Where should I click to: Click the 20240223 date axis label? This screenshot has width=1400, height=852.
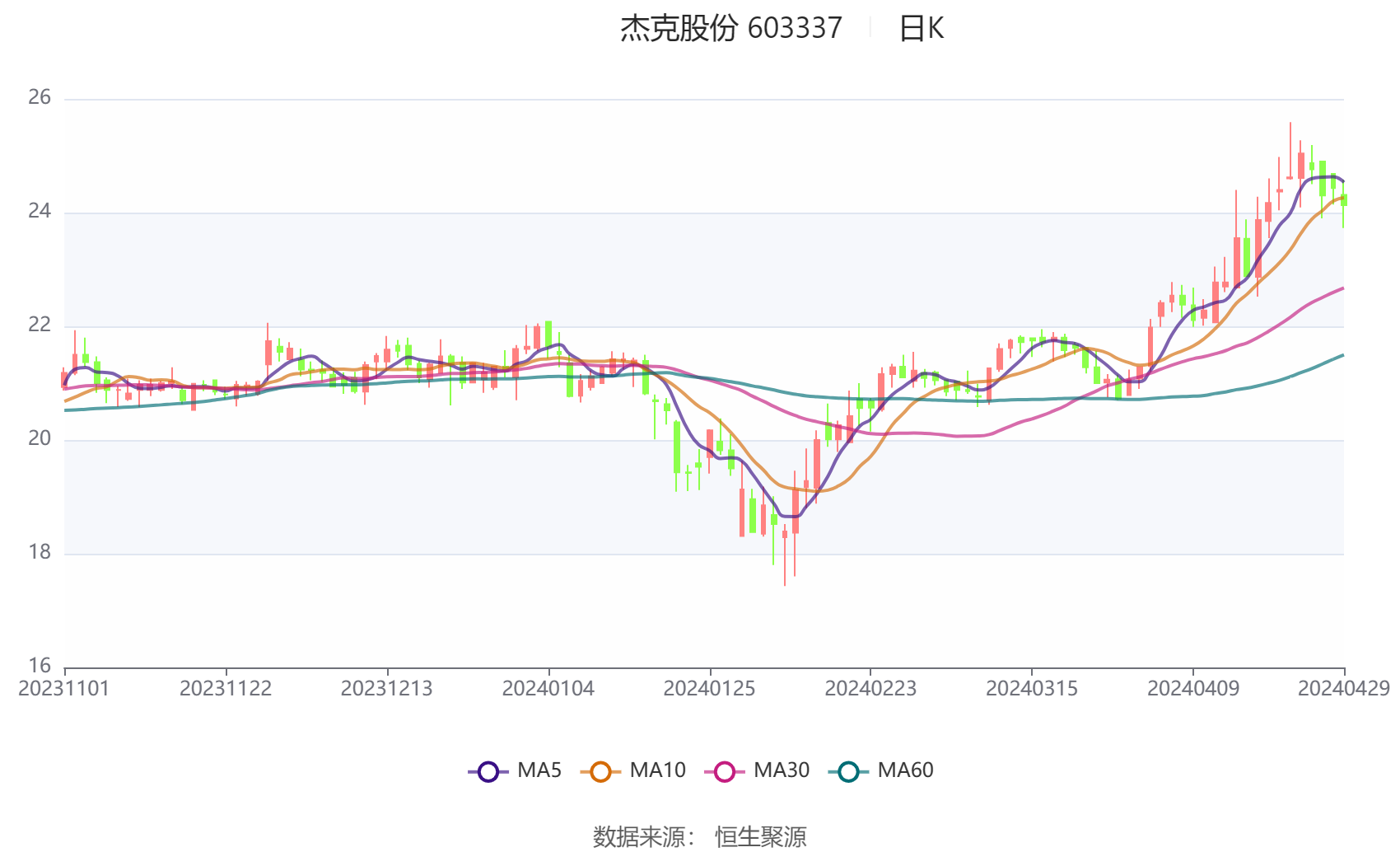[870, 689]
